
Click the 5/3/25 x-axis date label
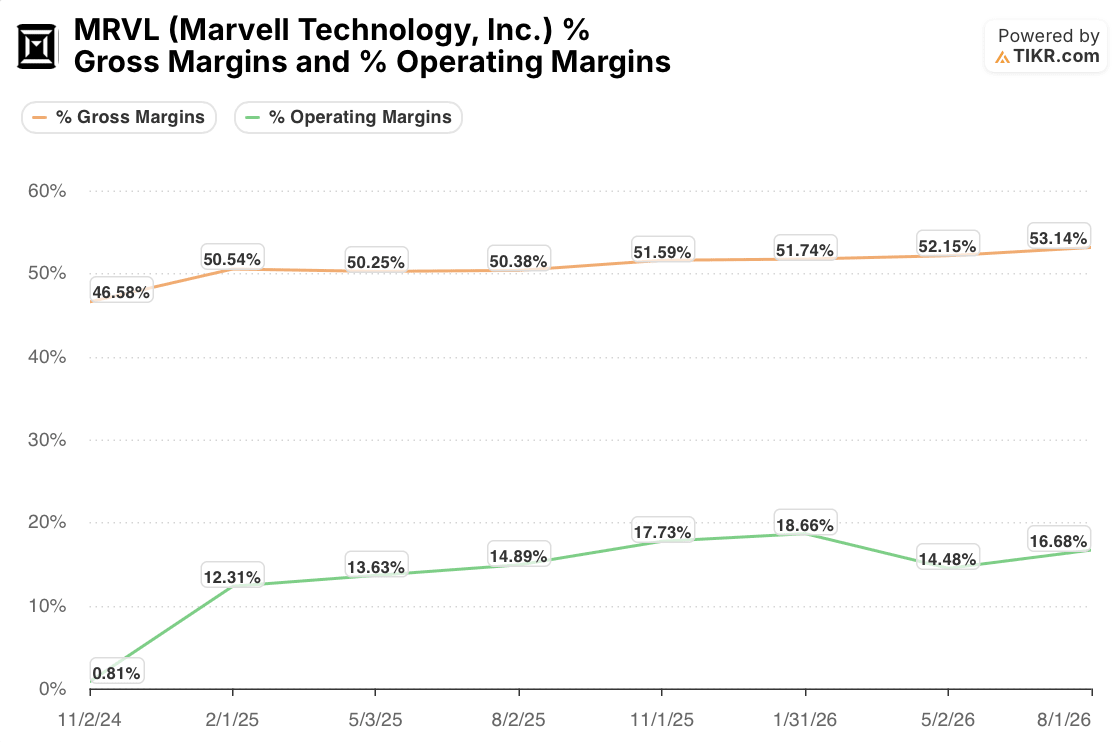(x=376, y=719)
